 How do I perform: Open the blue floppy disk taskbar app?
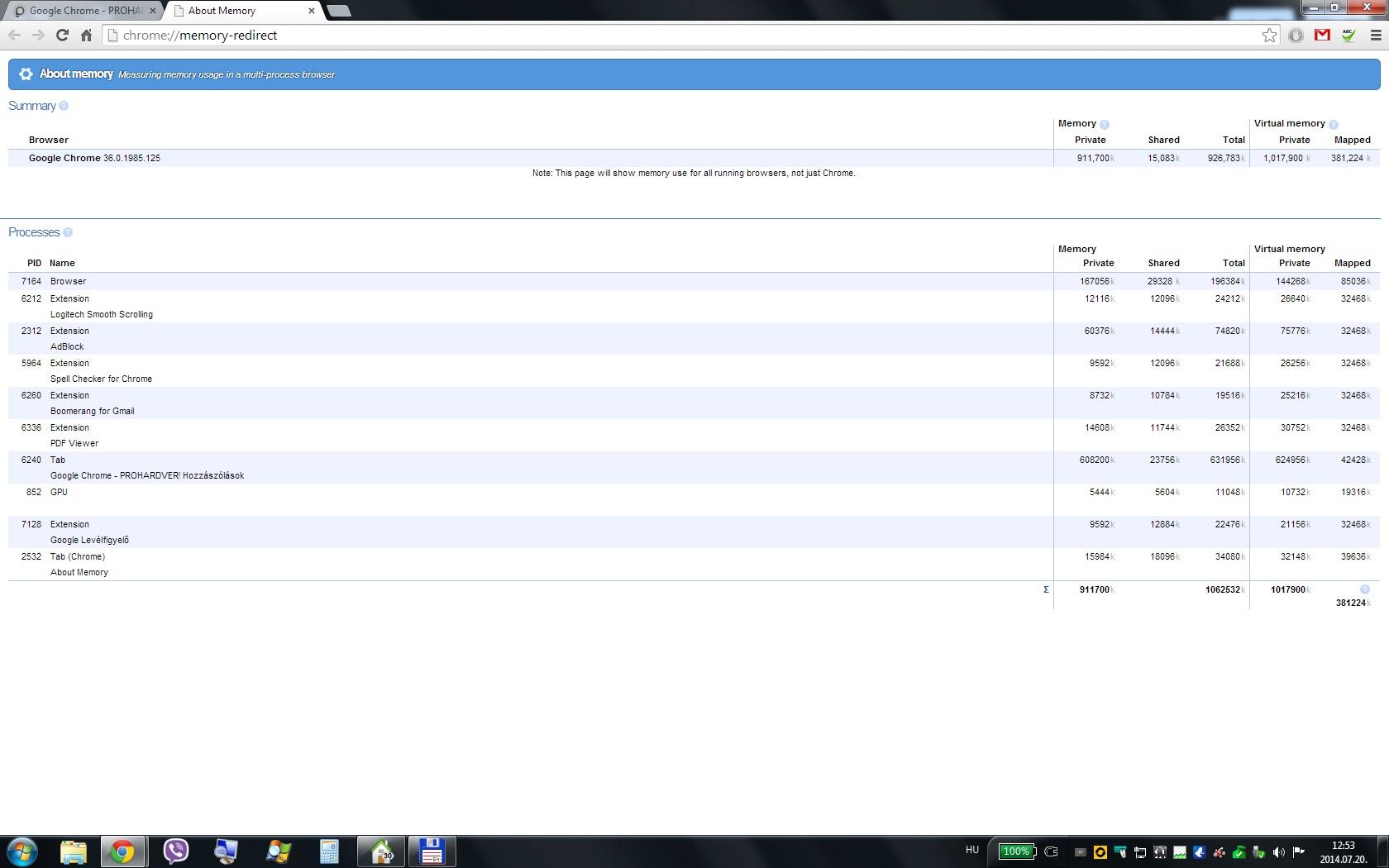[x=432, y=851]
